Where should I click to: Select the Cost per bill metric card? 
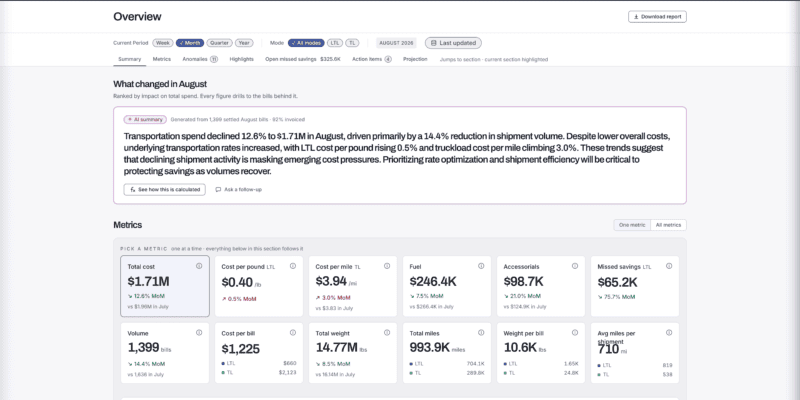click(x=259, y=353)
